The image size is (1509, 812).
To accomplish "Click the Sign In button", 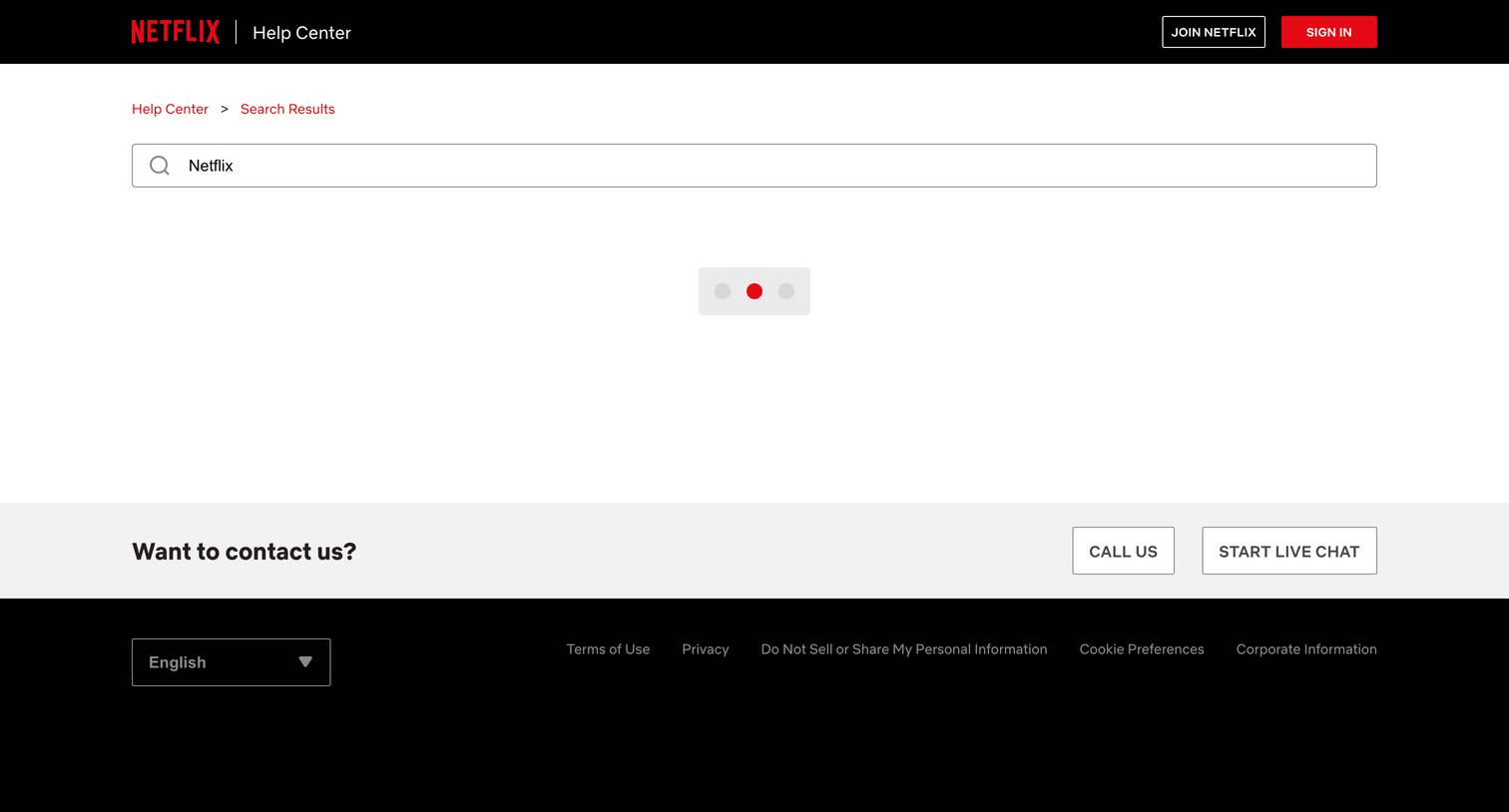I will [1328, 32].
